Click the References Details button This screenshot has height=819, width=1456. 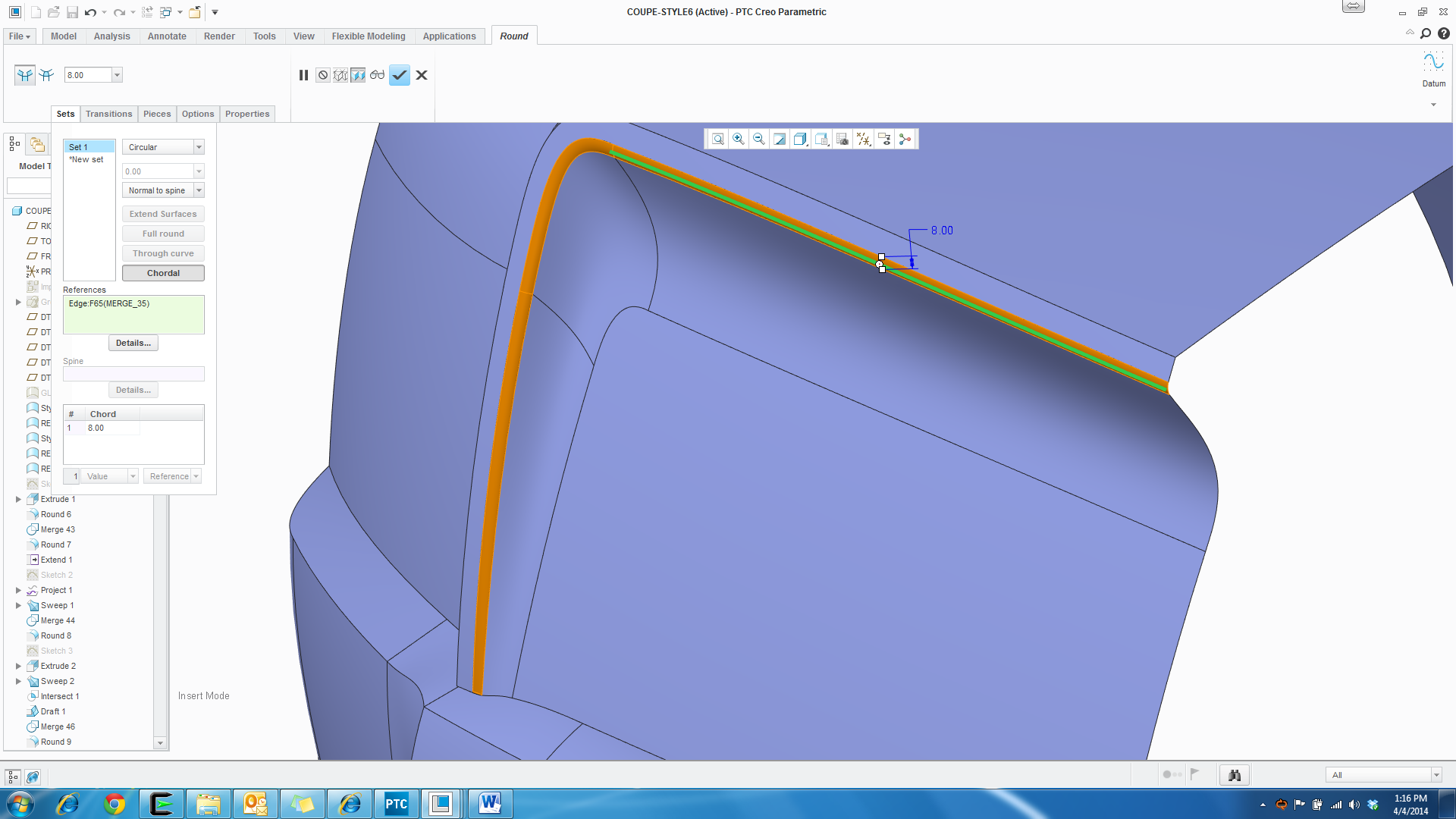[133, 343]
